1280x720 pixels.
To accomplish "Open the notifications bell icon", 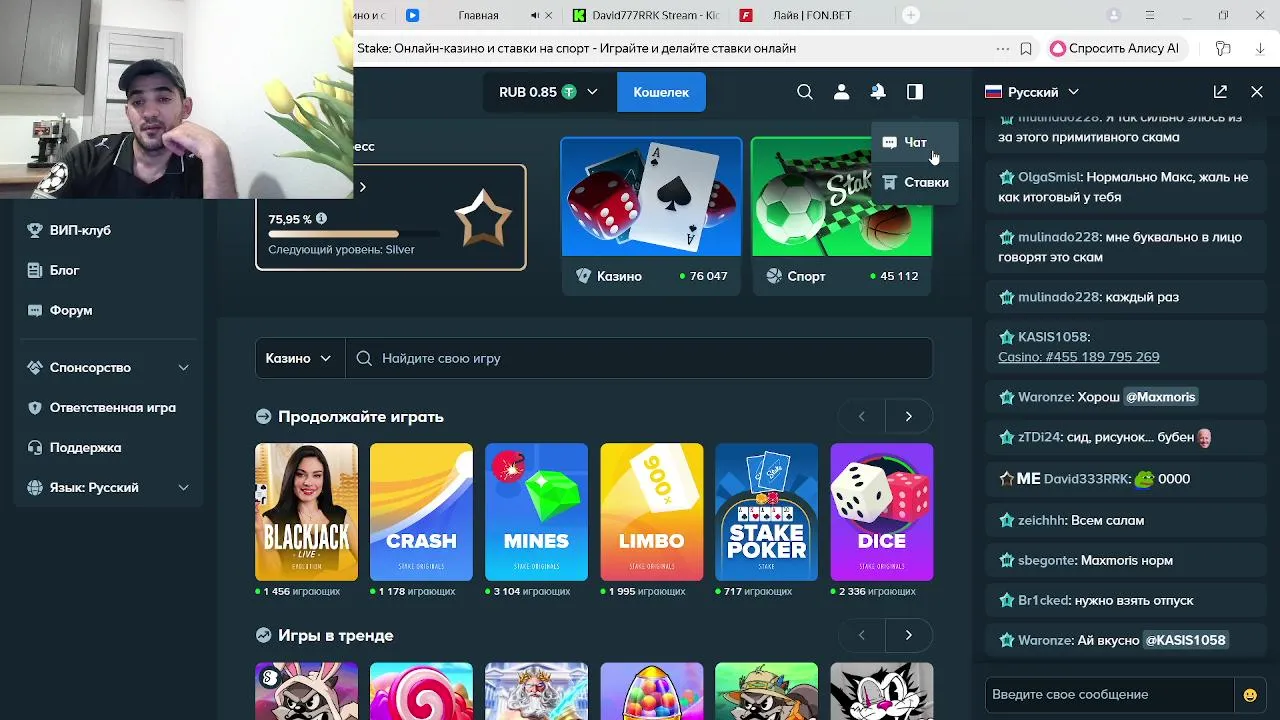I will [878, 92].
